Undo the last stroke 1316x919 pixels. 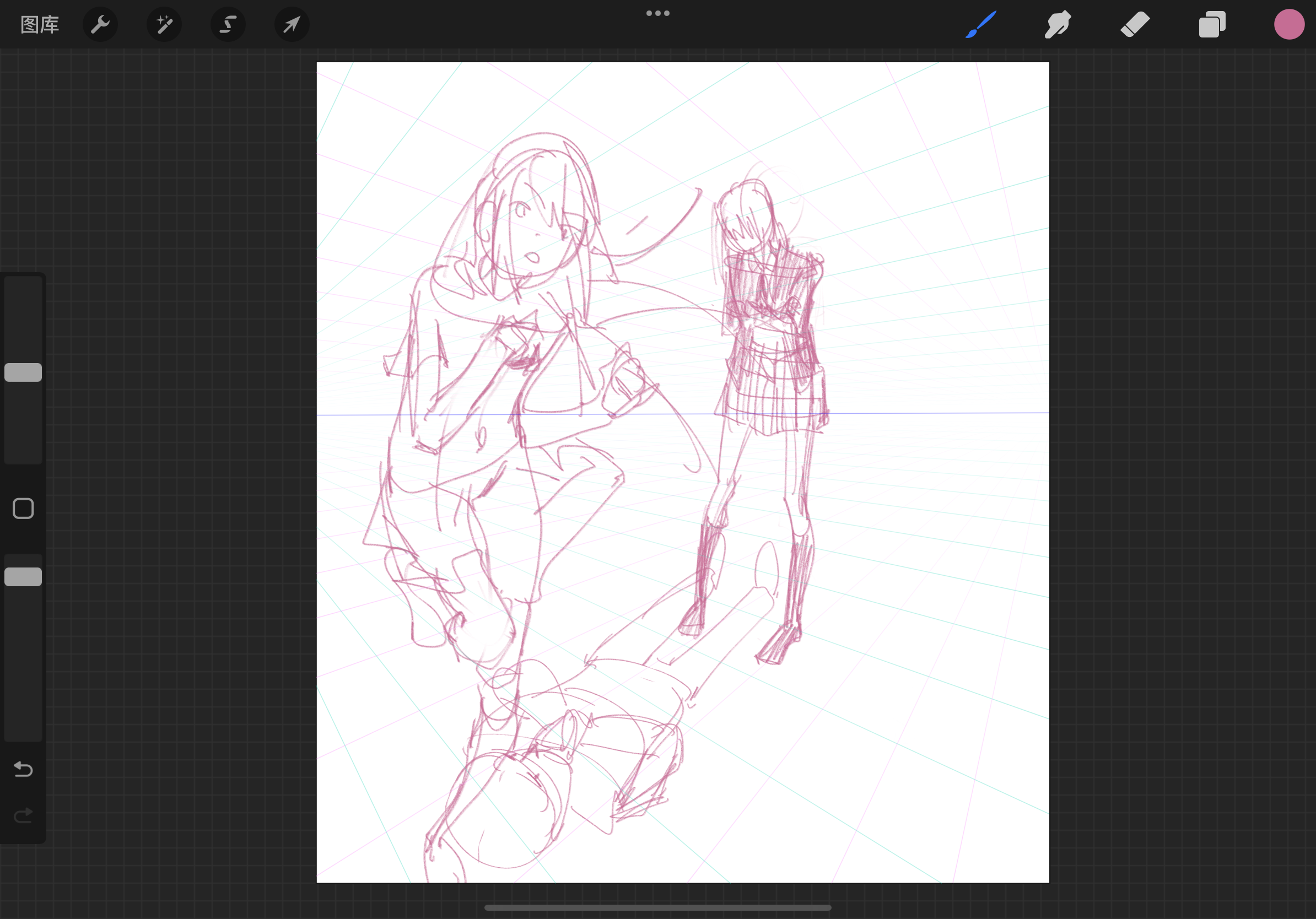coord(23,769)
